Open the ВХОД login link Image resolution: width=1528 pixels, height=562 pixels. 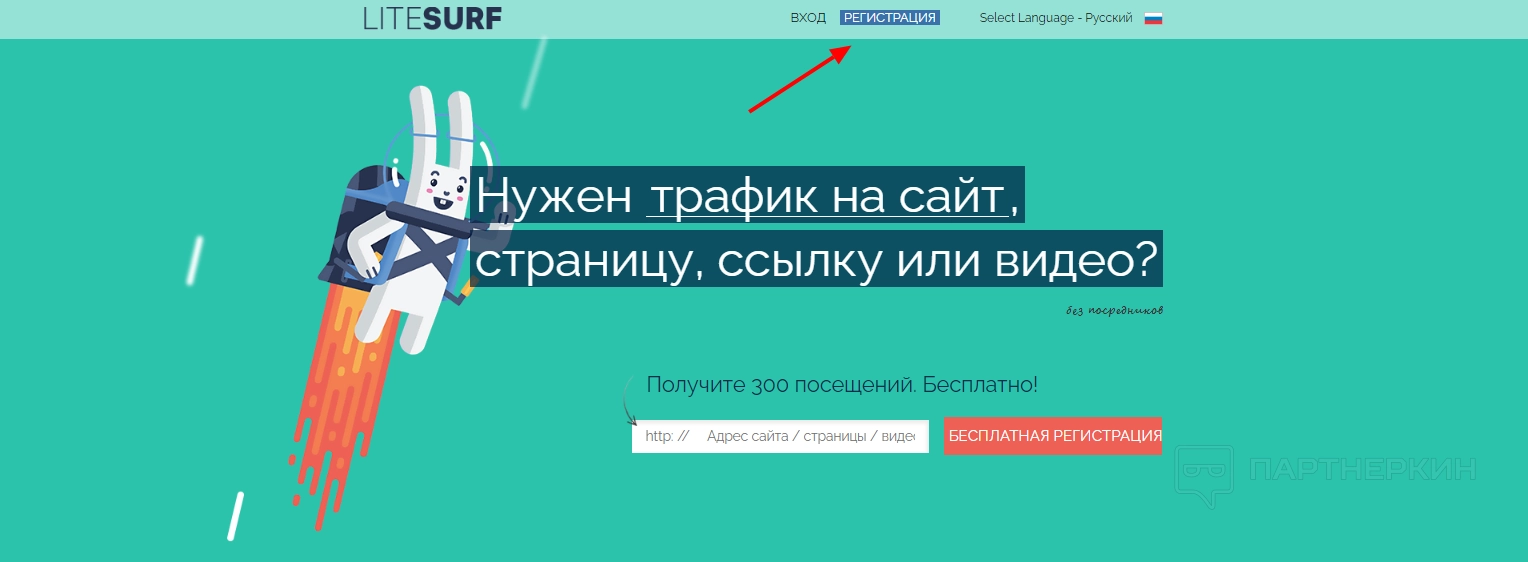point(808,18)
